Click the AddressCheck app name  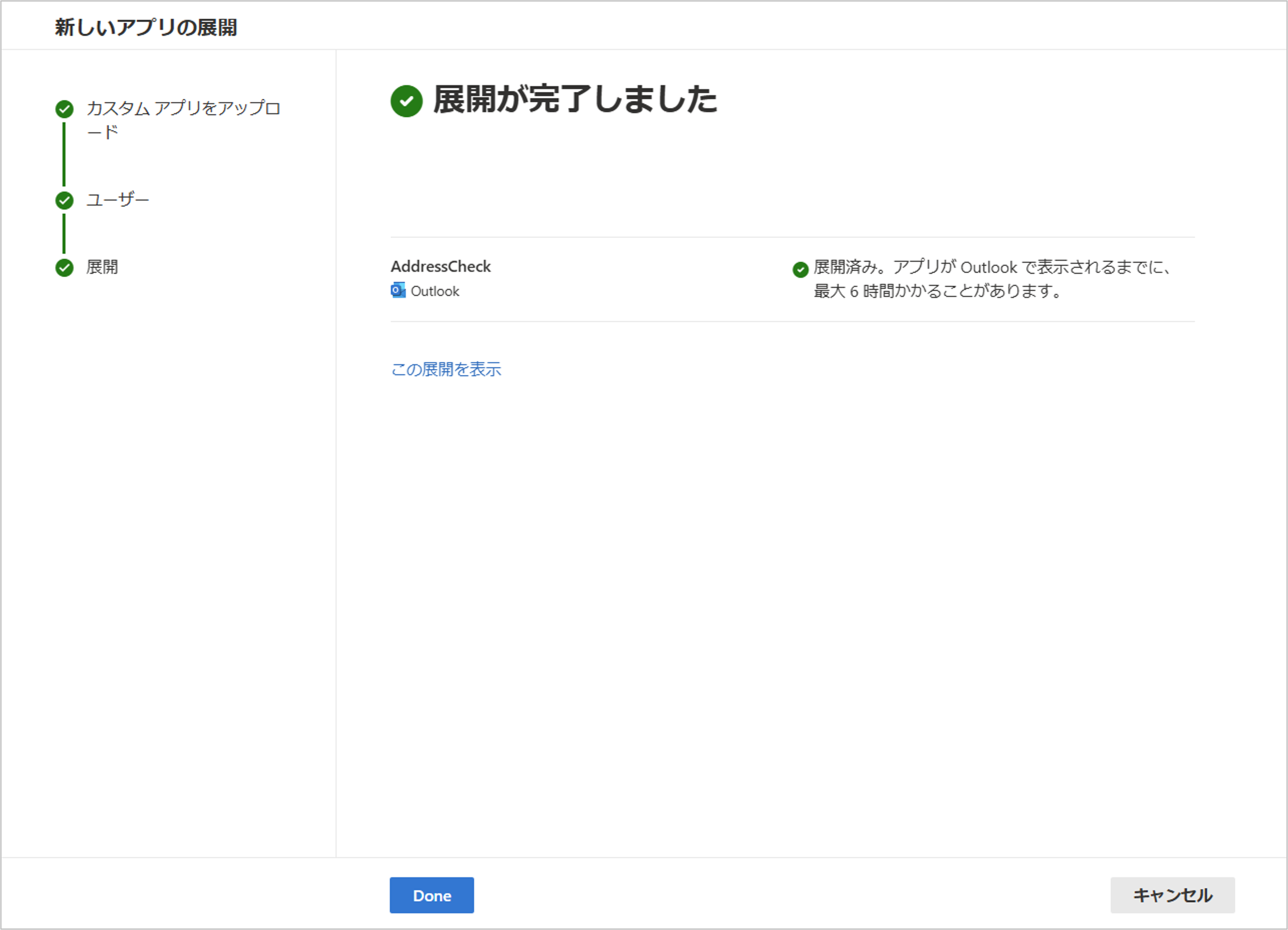(441, 266)
